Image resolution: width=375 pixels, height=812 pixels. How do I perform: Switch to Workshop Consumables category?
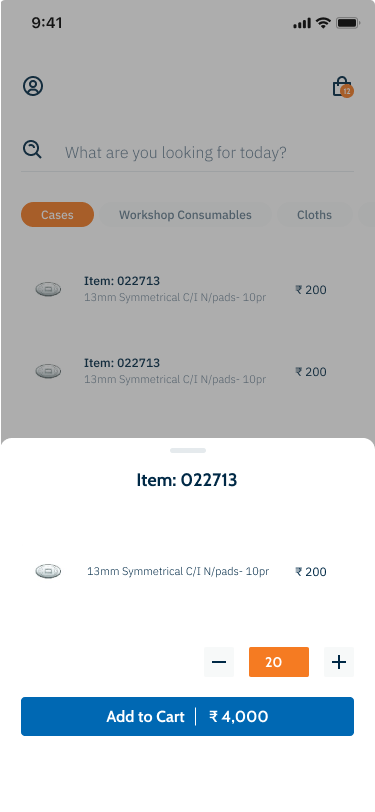[x=185, y=214]
